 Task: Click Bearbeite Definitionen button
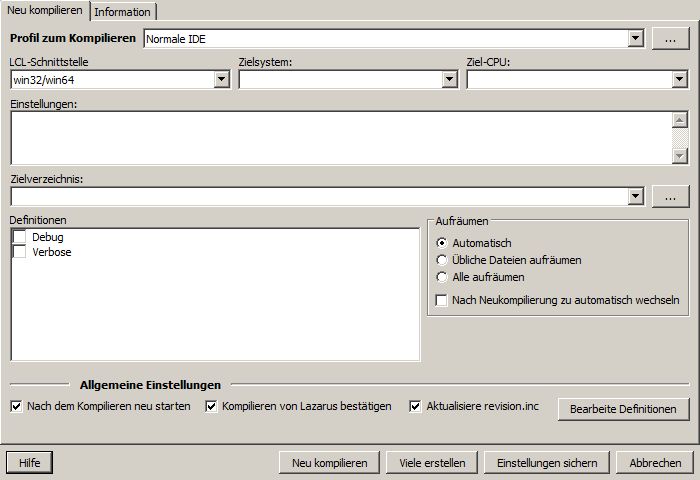coord(623,408)
